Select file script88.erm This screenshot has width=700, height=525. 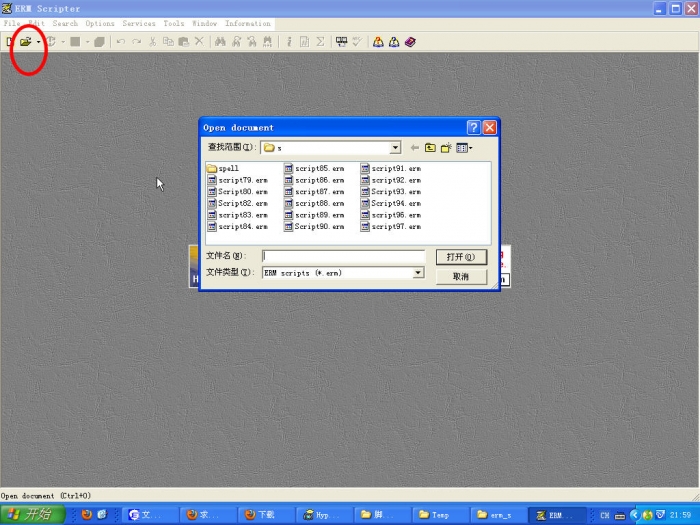pyautogui.click(x=314, y=203)
